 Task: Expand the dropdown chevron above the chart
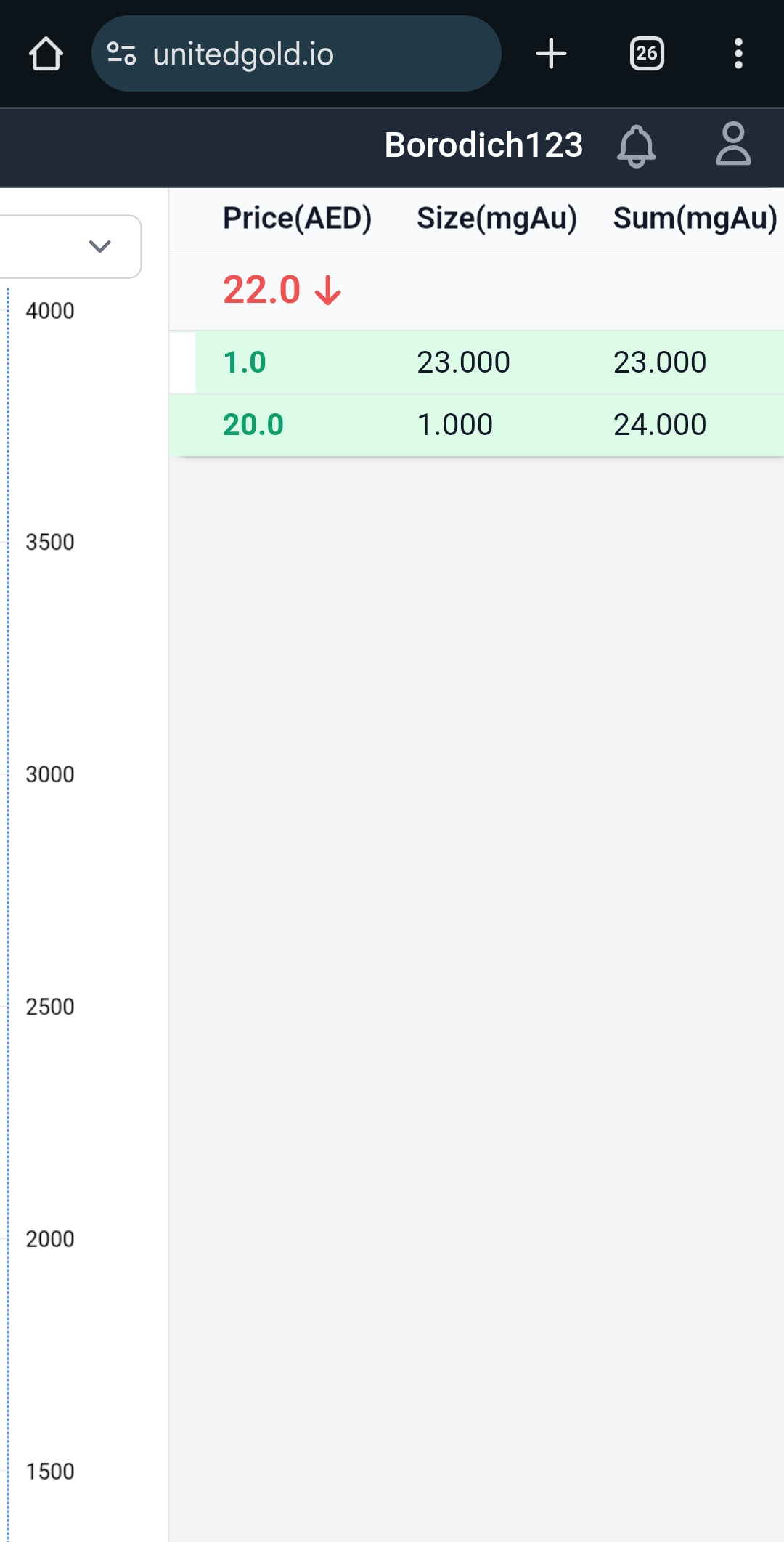[x=99, y=246]
